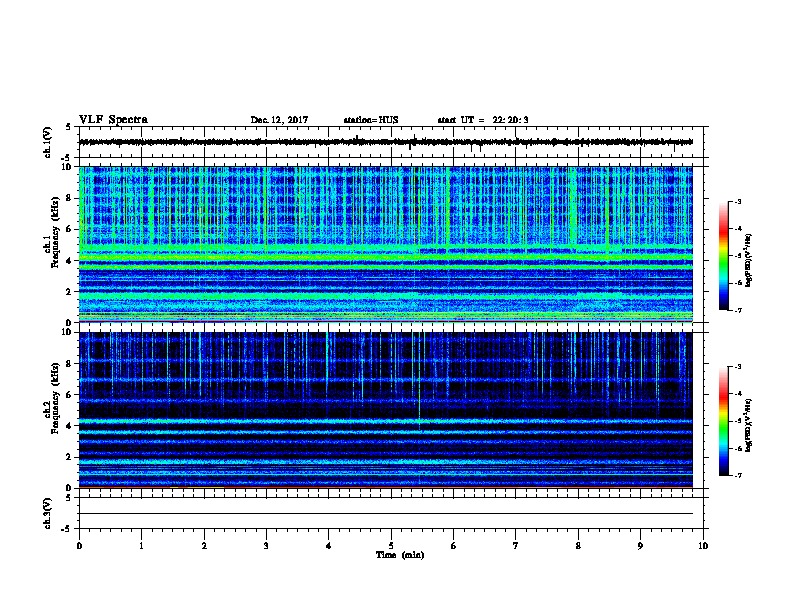
Task: Click the time axis tick label "10" under Time axis
Action: pos(703,546)
